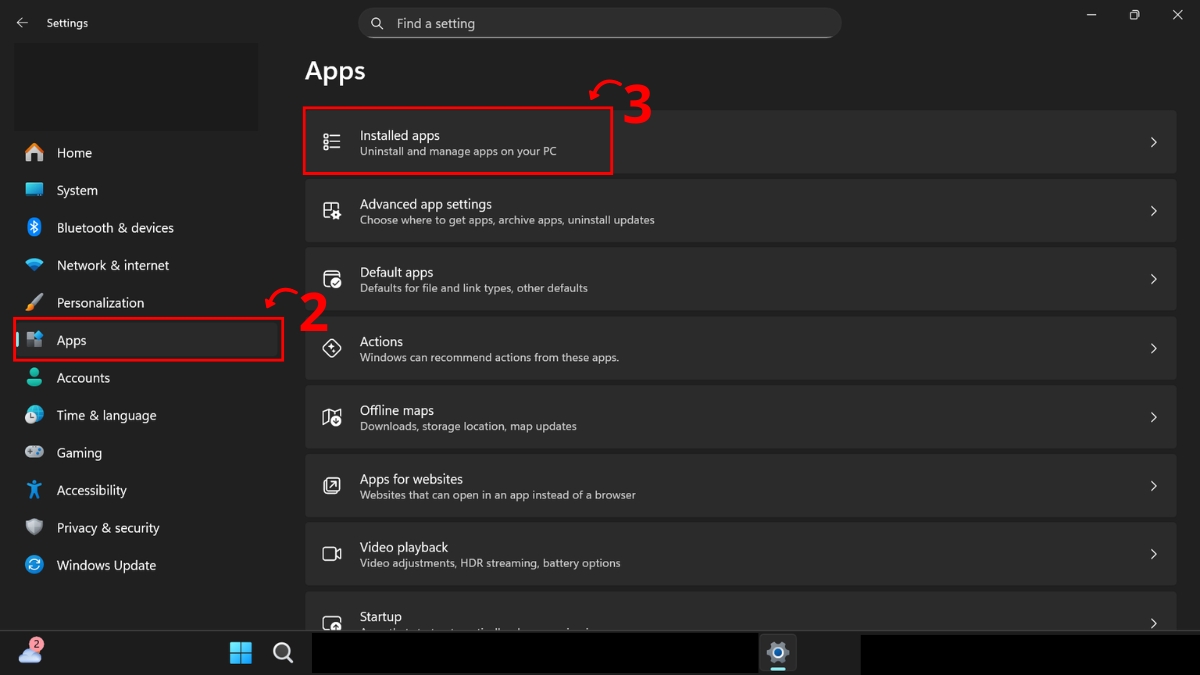Click the Advanced app settings icon
Image resolution: width=1200 pixels, height=675 pixels.
pyautogui.click(x=331, y=211)
